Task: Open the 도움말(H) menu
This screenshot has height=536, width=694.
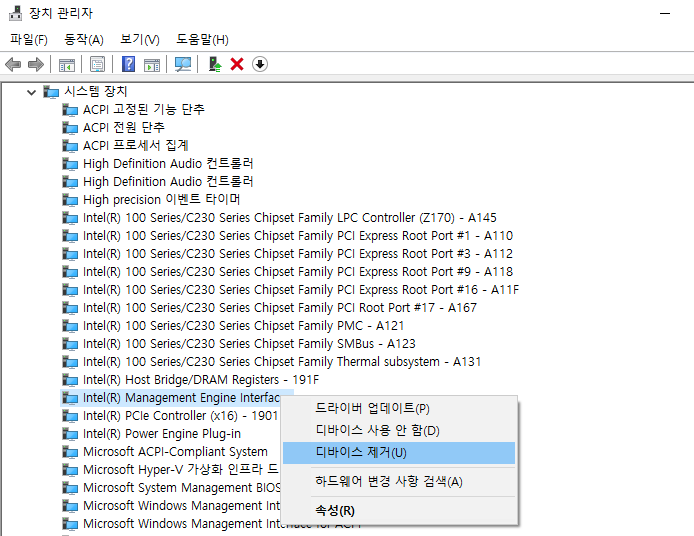Action: coord(202,39)
